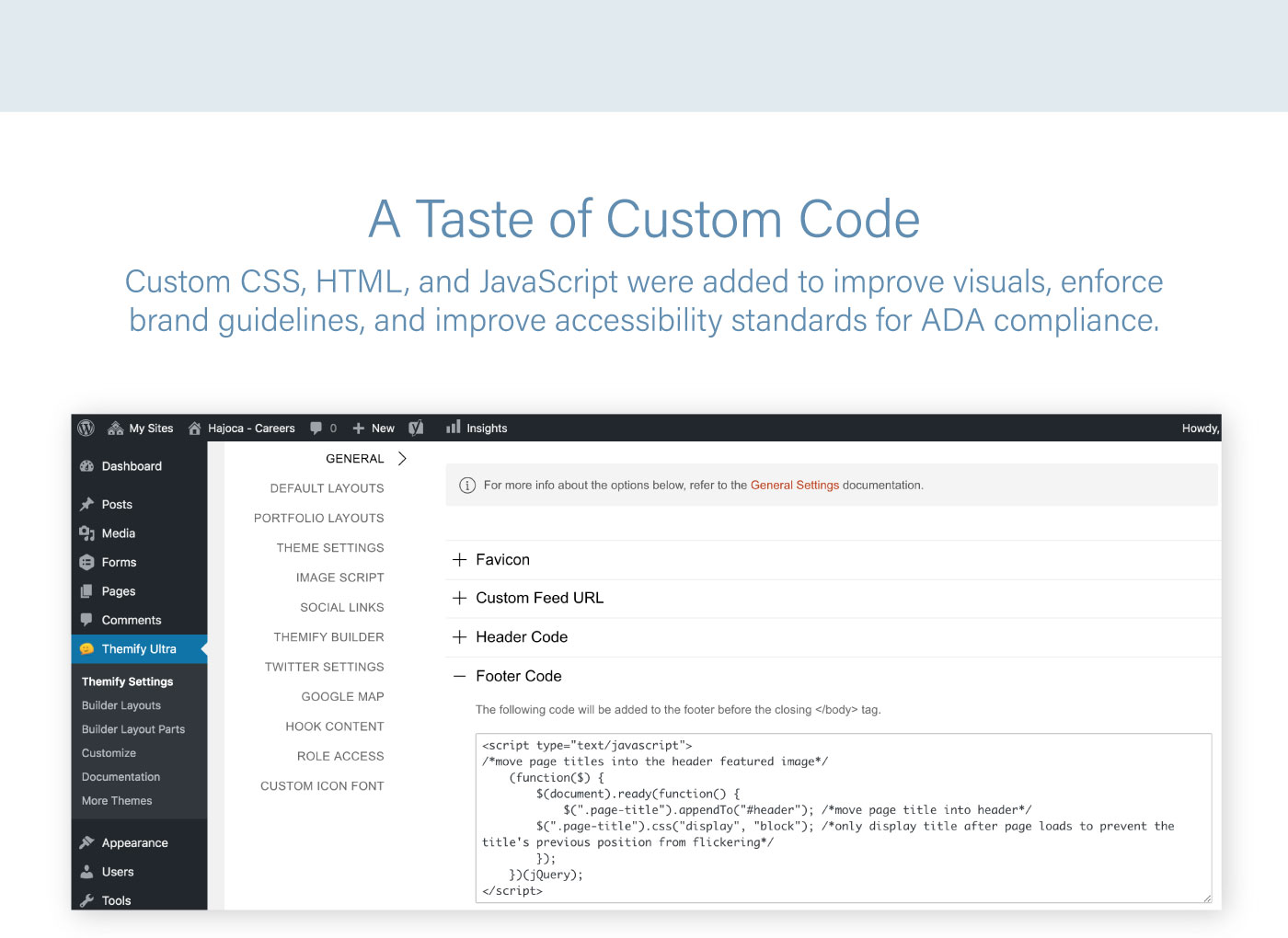Click the comments bubble icon in admin bar
Screen dimensions: 1288x938
(316, 428)
